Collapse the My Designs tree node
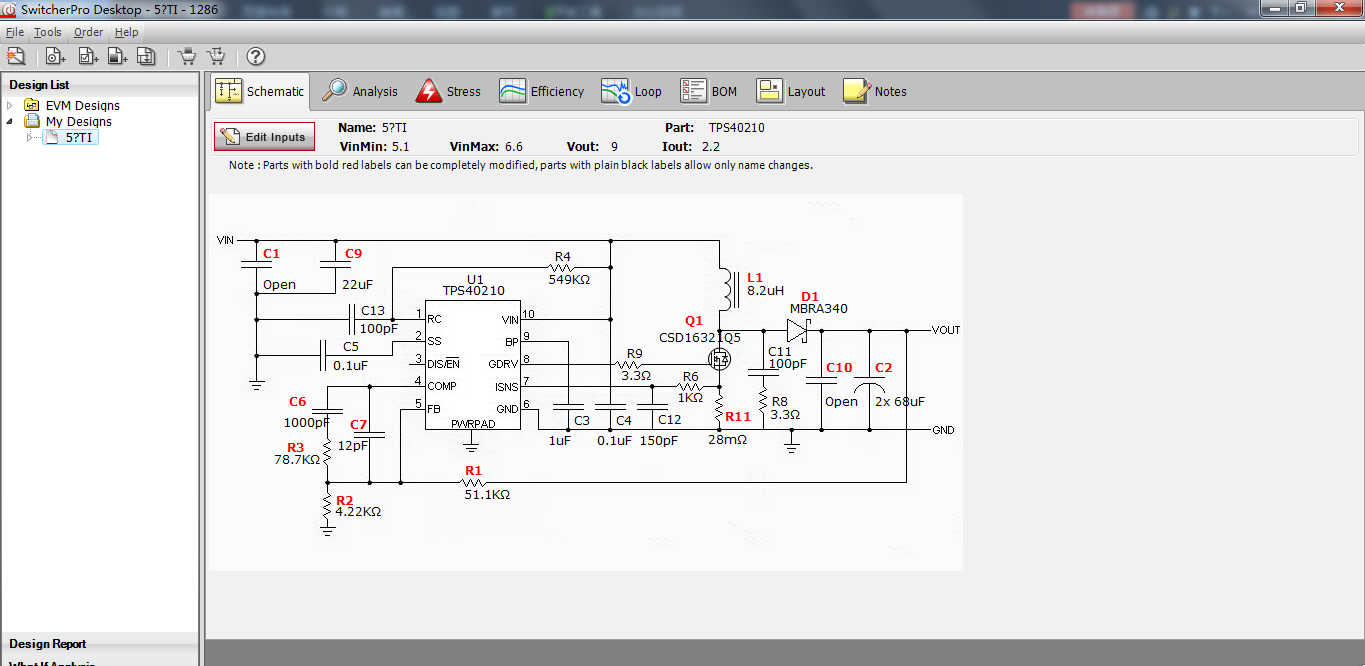The width and height of the screenshot is (1365, 666). 10,121
